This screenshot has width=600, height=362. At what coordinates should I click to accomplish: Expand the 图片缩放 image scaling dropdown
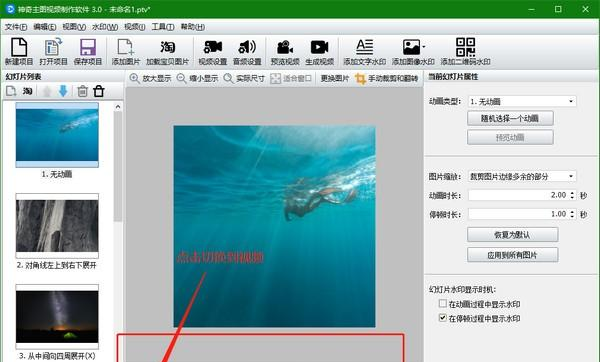(x=571, y=176)
